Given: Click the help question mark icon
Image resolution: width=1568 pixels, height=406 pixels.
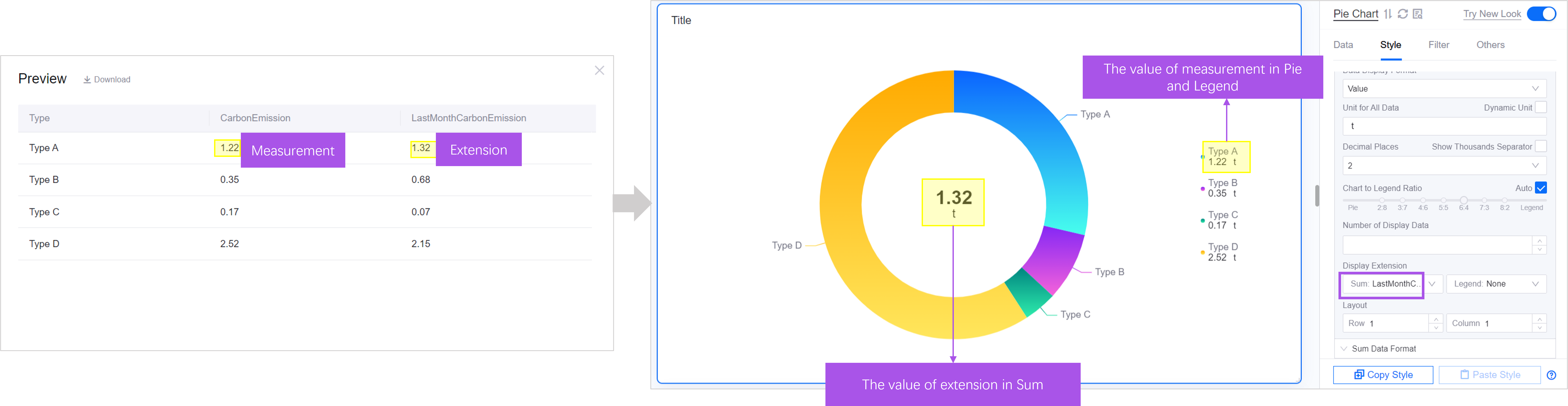Looking at the screenshot, I should click(1551, 375).
